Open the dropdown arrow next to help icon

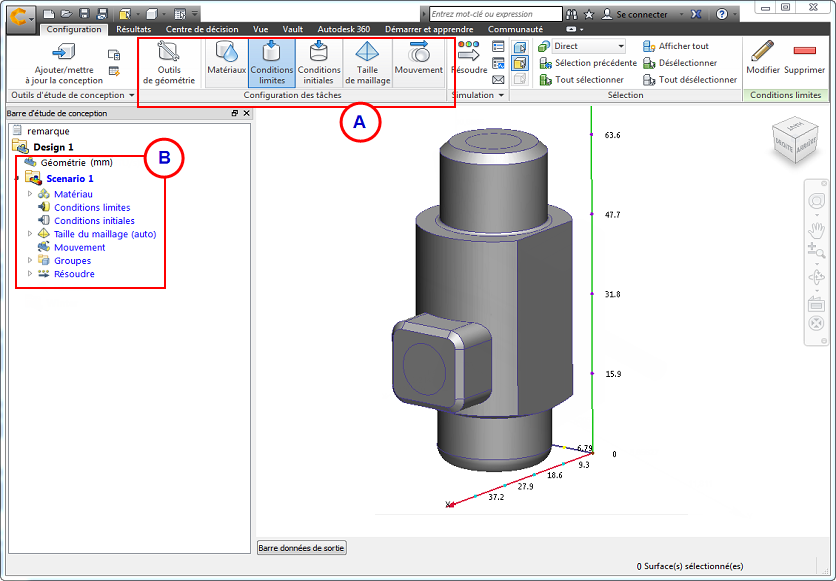[735, 15]
